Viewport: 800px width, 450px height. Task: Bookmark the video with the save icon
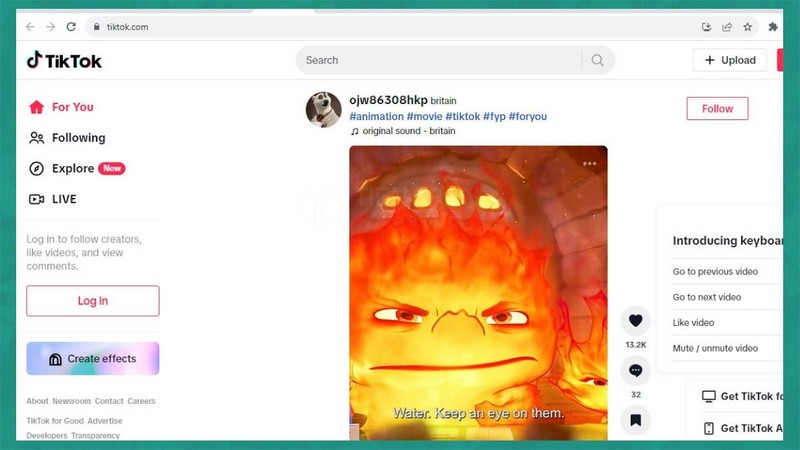[x=635, y=420]
